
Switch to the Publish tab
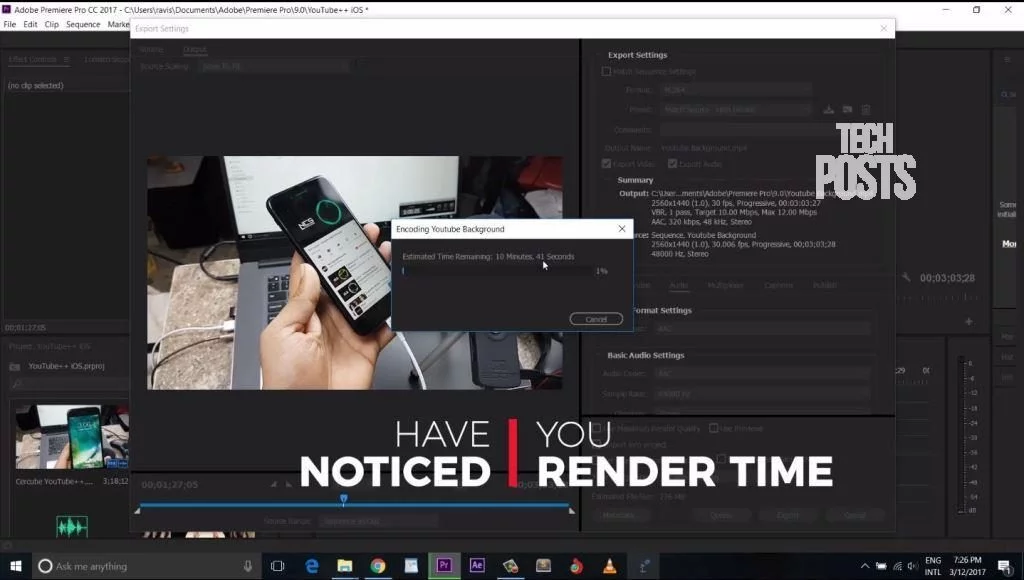(x=824, y=285)
